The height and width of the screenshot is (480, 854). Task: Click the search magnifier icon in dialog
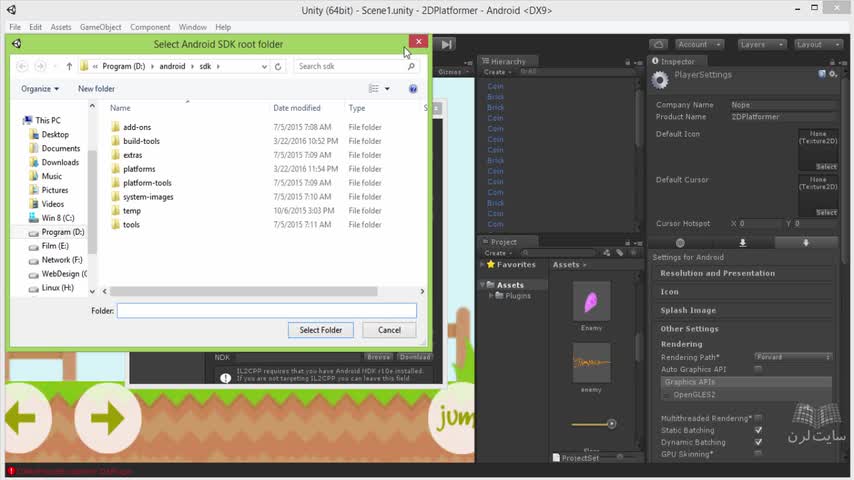point(411,66)
